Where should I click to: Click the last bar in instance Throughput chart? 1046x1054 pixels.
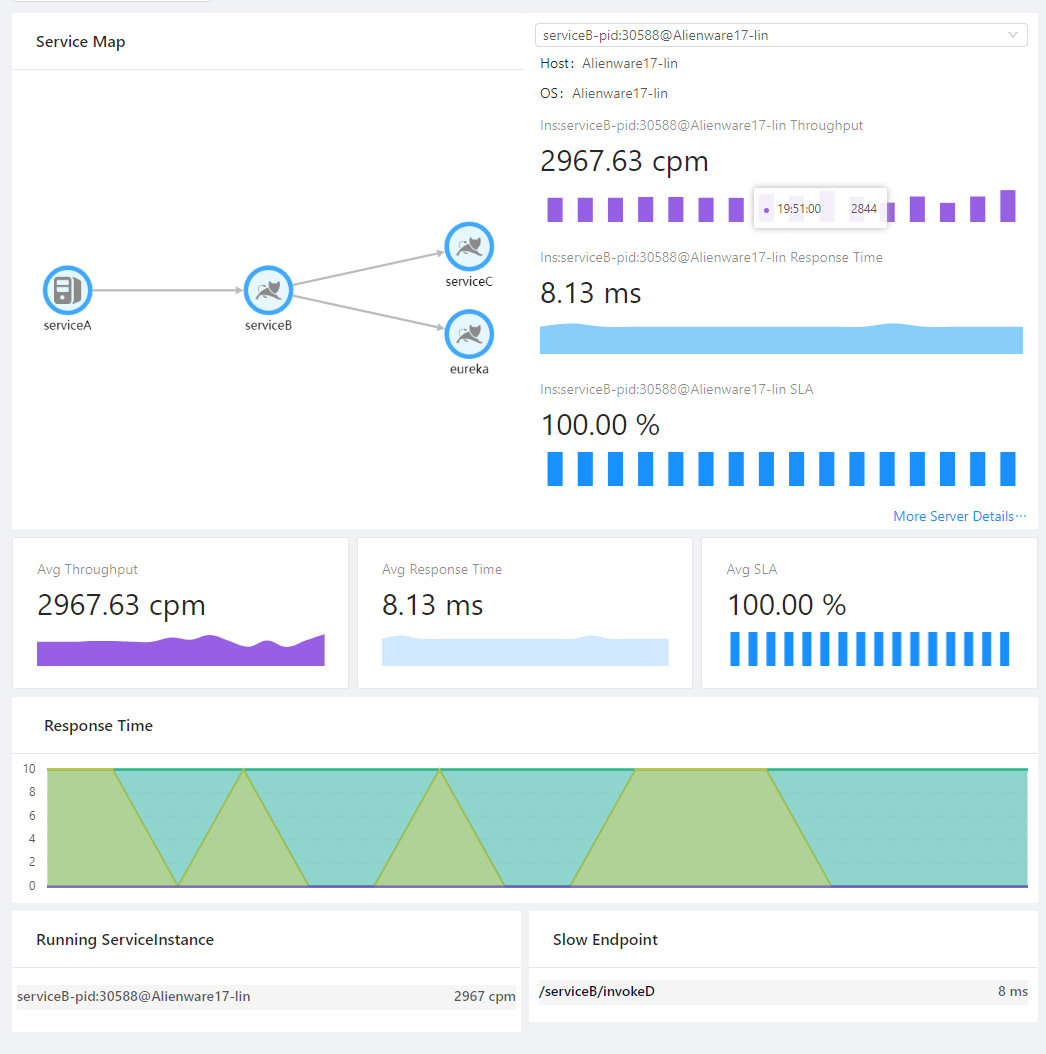(1007, 206)
